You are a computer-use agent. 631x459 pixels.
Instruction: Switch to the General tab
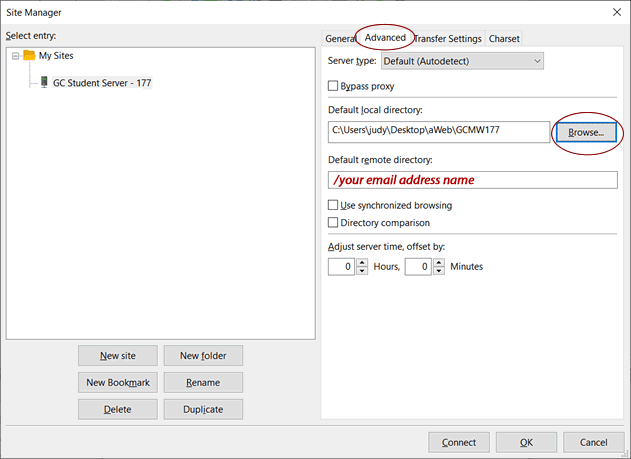click(x=340, y=39)
